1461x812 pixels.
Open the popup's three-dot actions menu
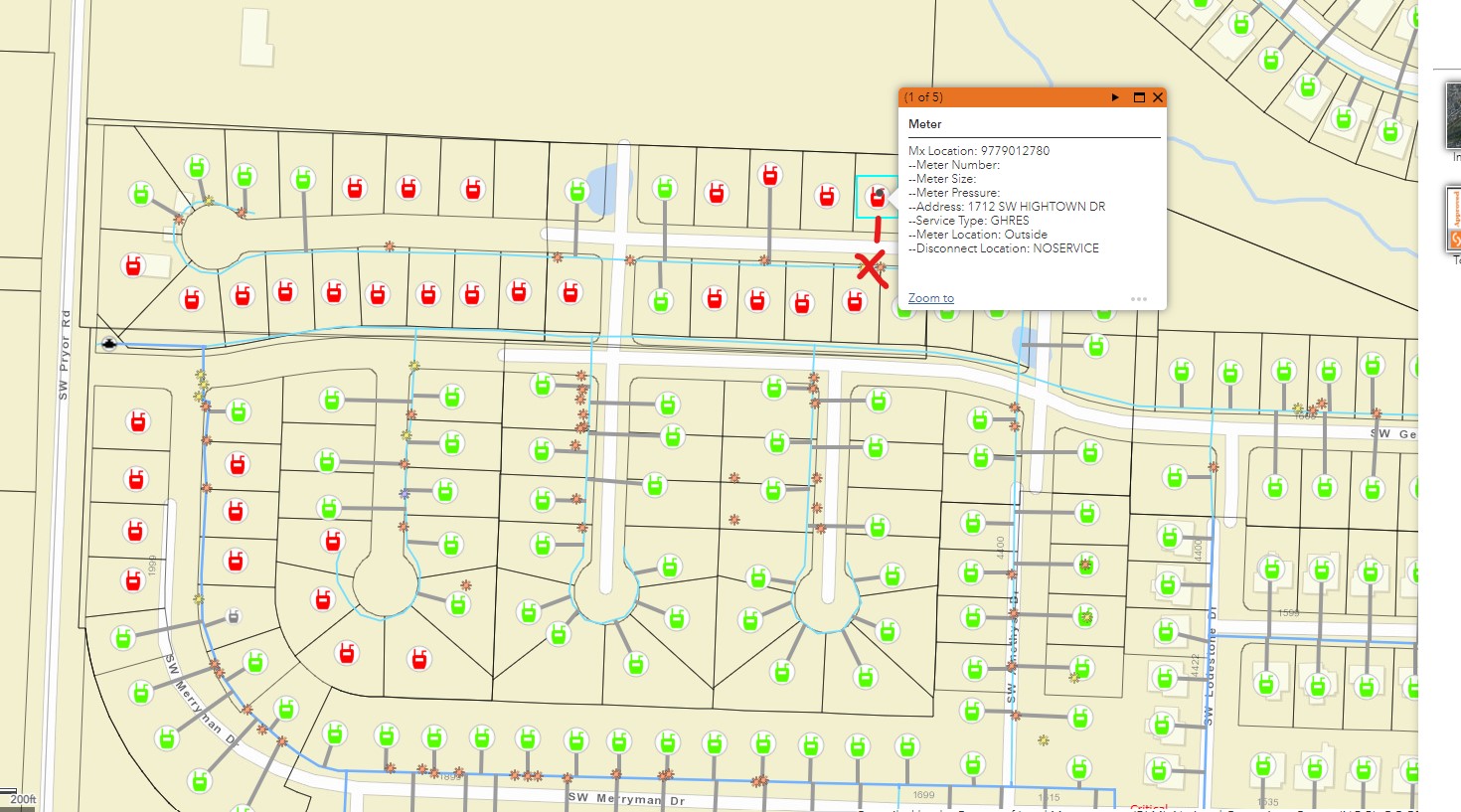[1138, 298]
